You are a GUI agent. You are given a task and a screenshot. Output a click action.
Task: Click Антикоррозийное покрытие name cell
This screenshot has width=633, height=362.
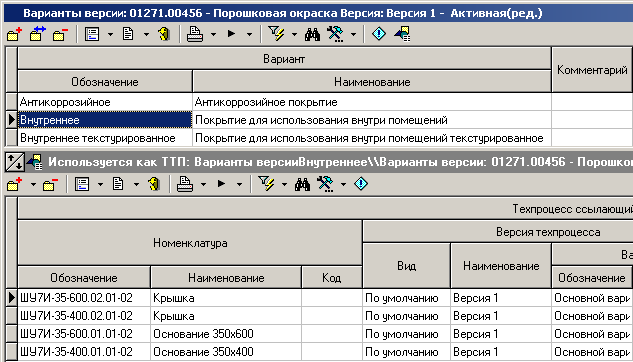coord(372,102)
